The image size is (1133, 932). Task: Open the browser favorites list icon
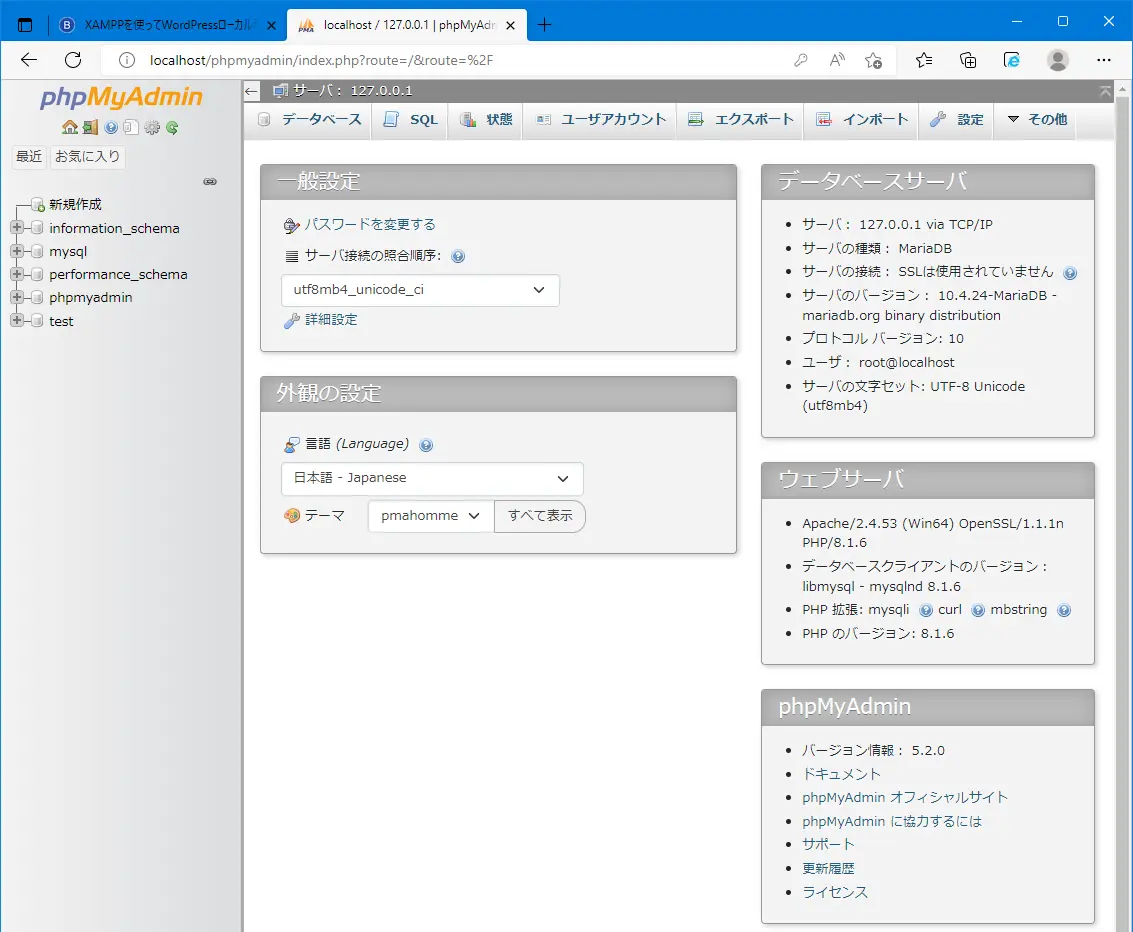coord(924,60)
